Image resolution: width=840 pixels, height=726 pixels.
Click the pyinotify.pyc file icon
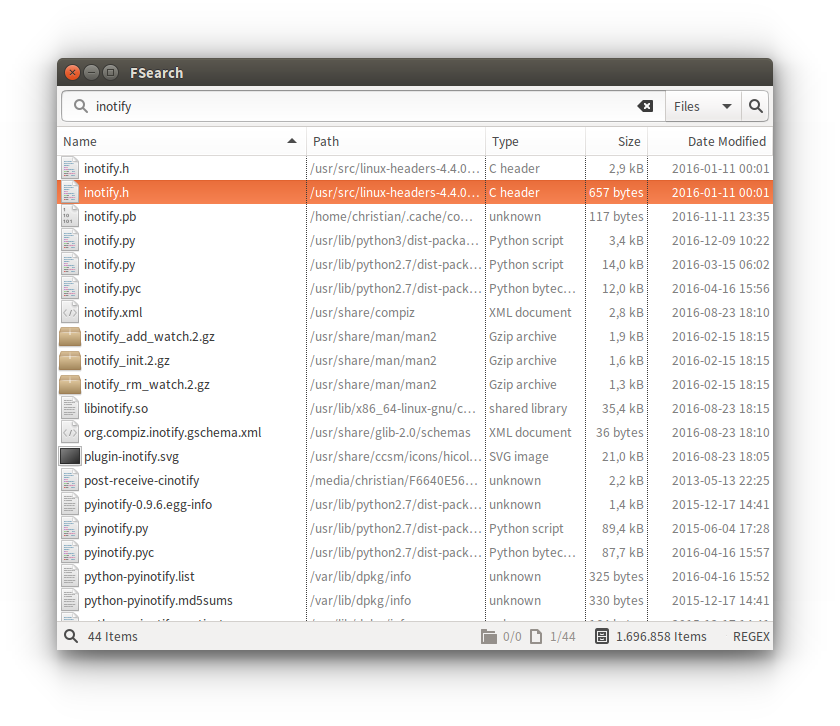[x=69, y=552]
